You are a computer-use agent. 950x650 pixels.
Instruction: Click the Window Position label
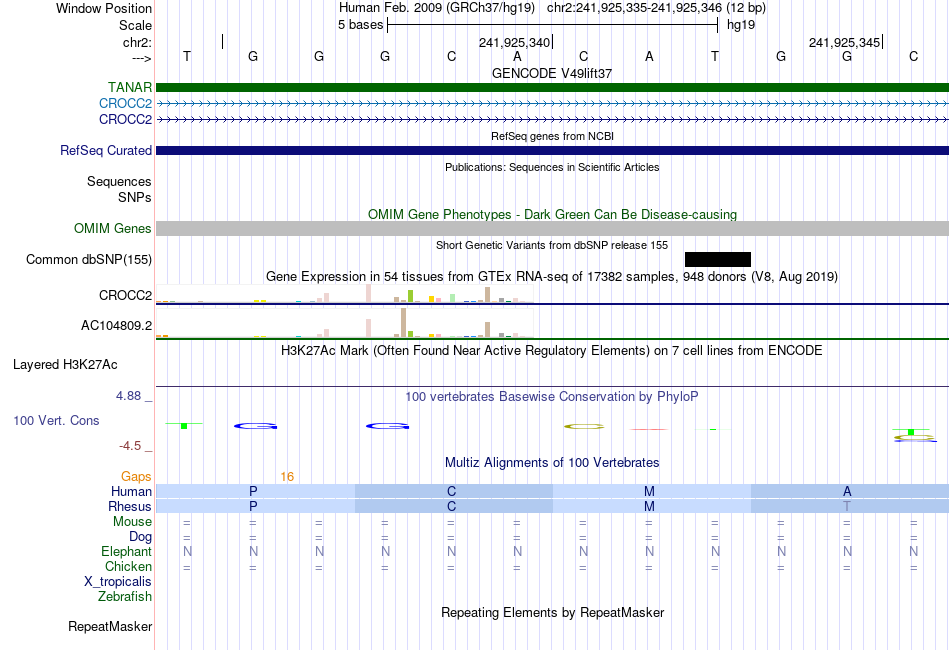(104, 8)
